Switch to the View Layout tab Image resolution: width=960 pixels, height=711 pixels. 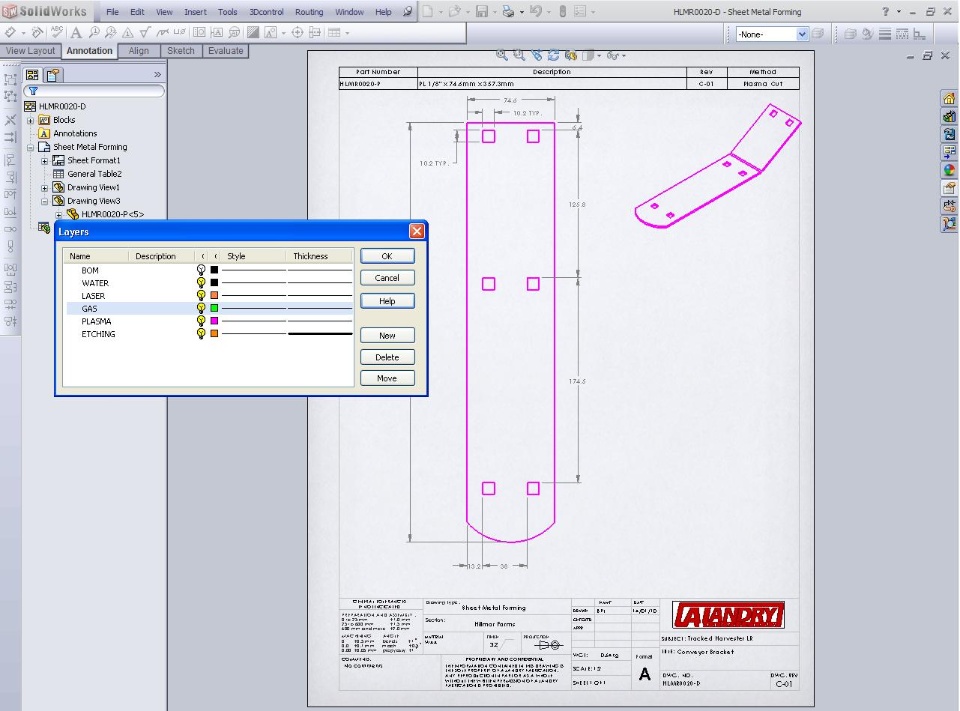coord(30,51)
